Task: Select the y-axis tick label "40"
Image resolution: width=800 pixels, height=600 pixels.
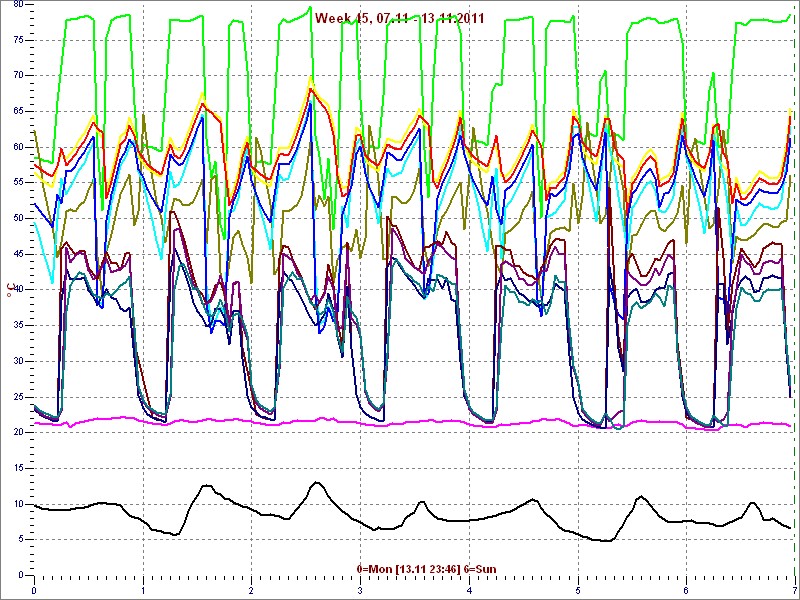Action: [18, 290]
